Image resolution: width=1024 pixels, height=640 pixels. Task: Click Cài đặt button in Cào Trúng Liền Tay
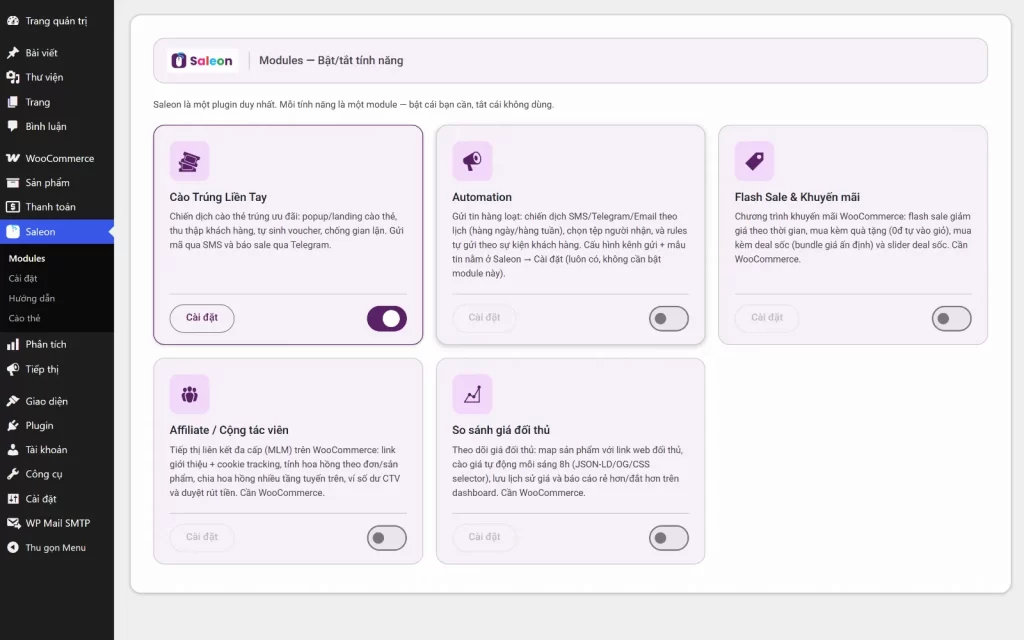202,318
